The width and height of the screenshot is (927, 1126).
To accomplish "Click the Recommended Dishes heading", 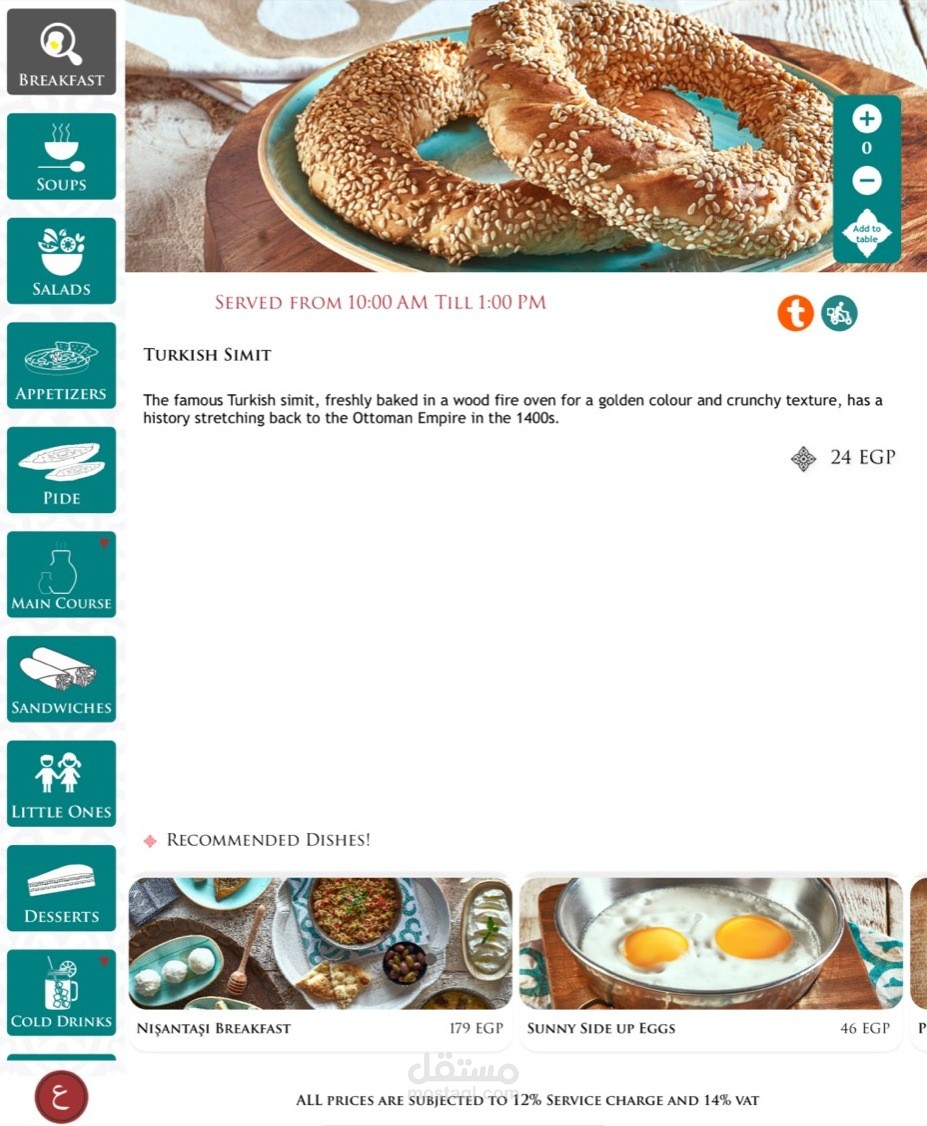I will click(268, 840).
